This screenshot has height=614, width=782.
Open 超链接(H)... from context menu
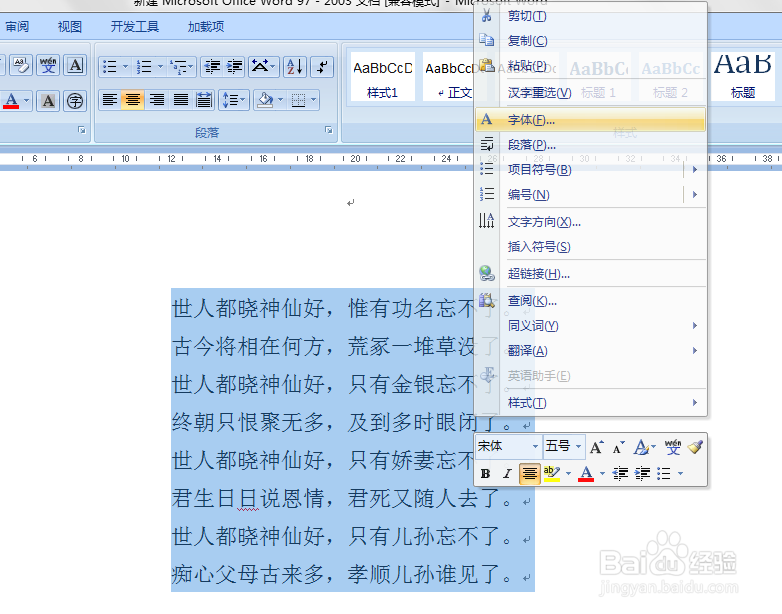591,273
